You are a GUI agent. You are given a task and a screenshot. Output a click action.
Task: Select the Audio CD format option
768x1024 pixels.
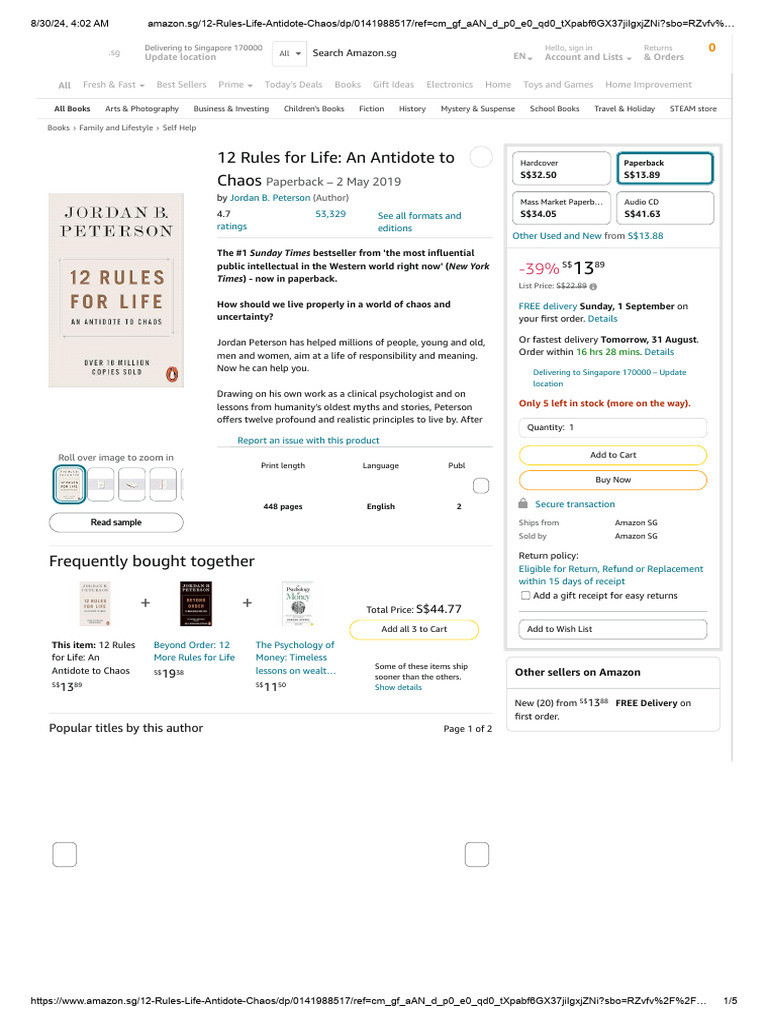point(665,208)
